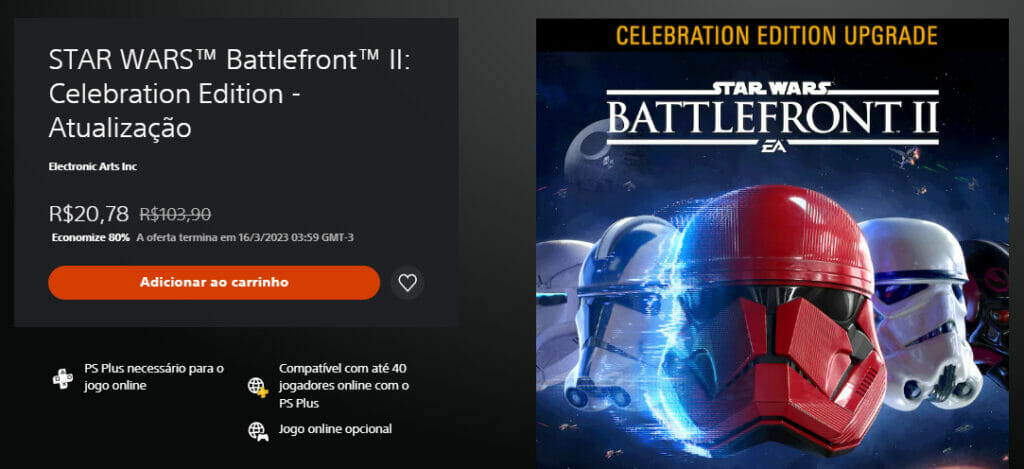Select the game title heading
Viewport: 1024px width, 469px height.
tap(230, 94)
